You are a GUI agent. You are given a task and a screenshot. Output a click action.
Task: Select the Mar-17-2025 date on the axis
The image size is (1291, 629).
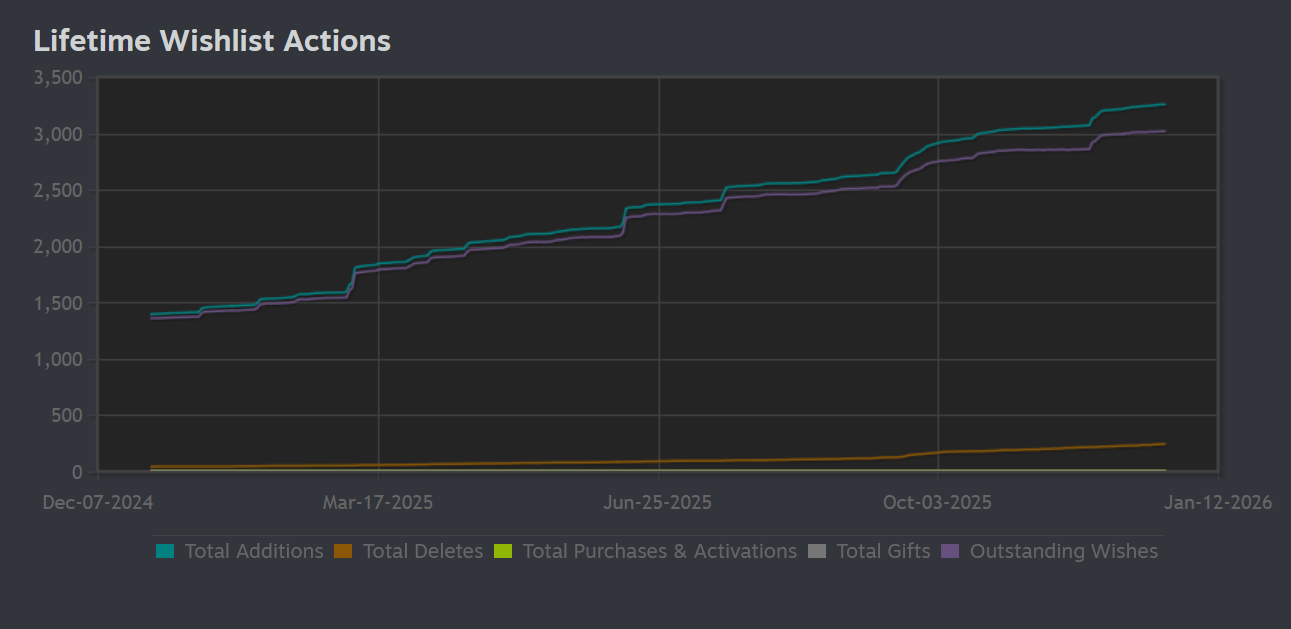(x=378, y=502)
